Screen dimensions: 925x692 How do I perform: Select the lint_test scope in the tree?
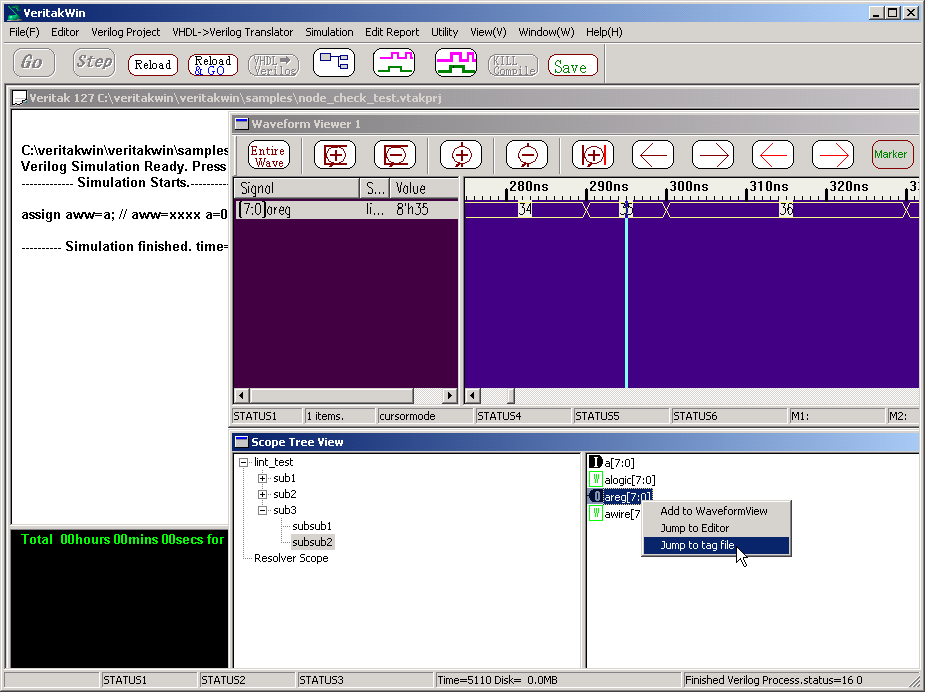274,463
